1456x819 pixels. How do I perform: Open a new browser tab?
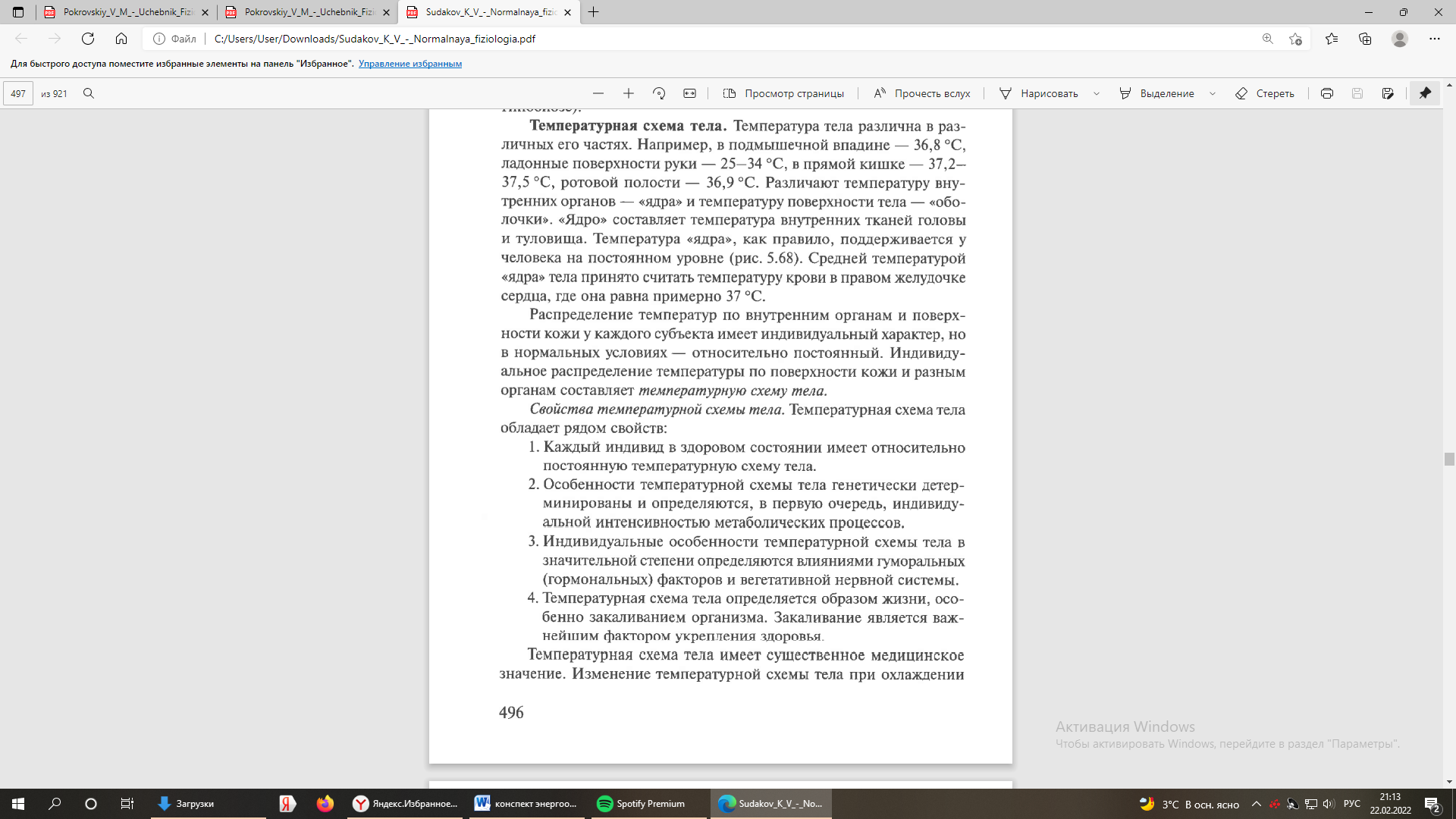coord(594,12)
